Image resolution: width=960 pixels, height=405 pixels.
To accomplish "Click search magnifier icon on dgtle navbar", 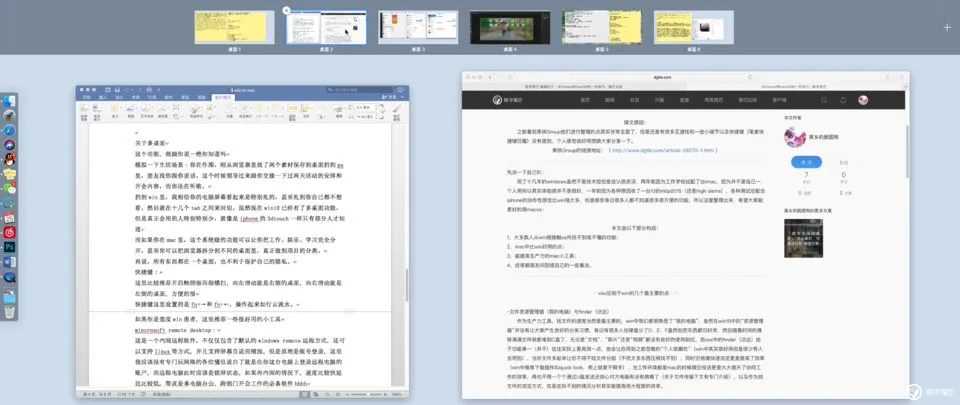I will click(824, 100).
